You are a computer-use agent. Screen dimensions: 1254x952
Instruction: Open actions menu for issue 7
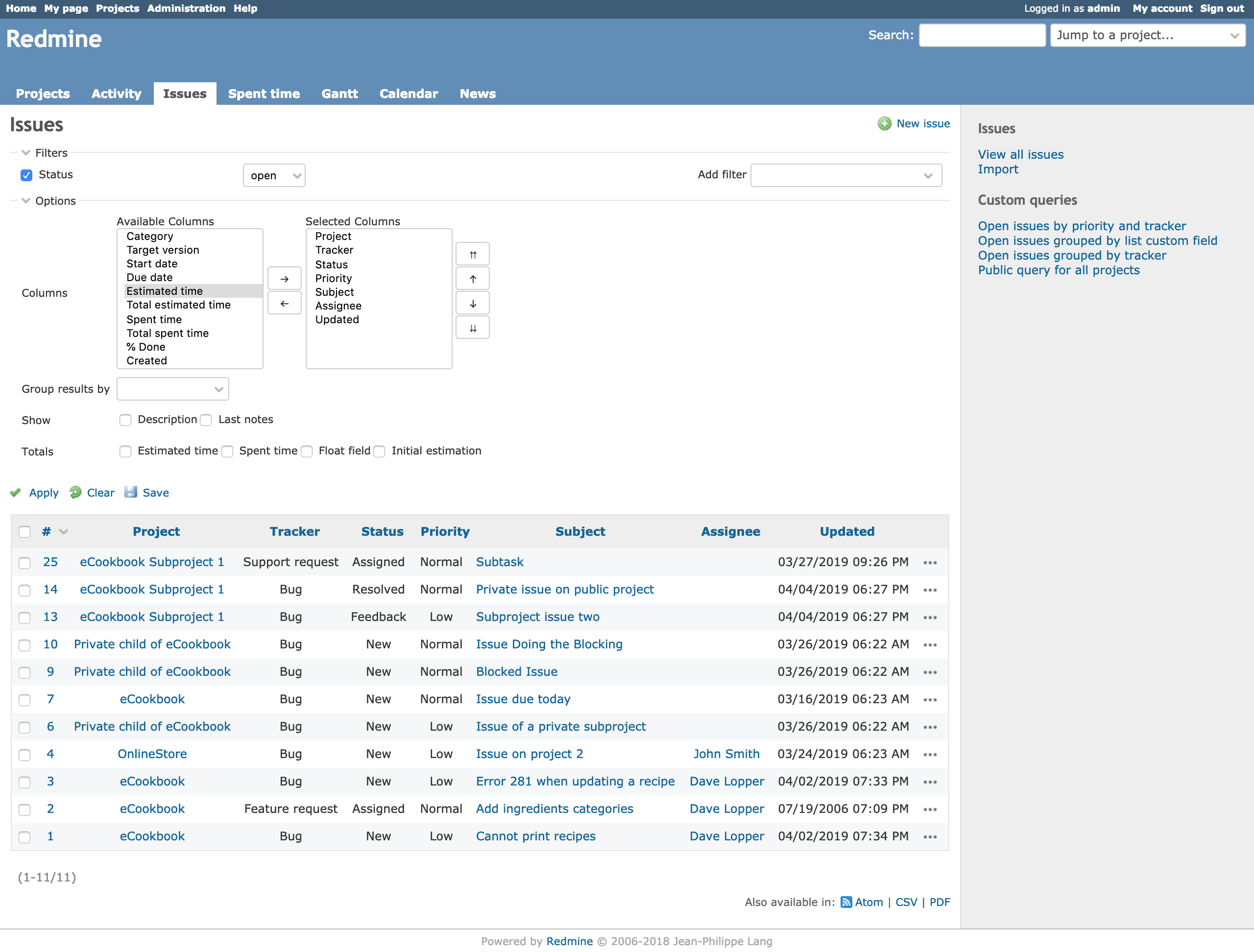coord(930,700)
